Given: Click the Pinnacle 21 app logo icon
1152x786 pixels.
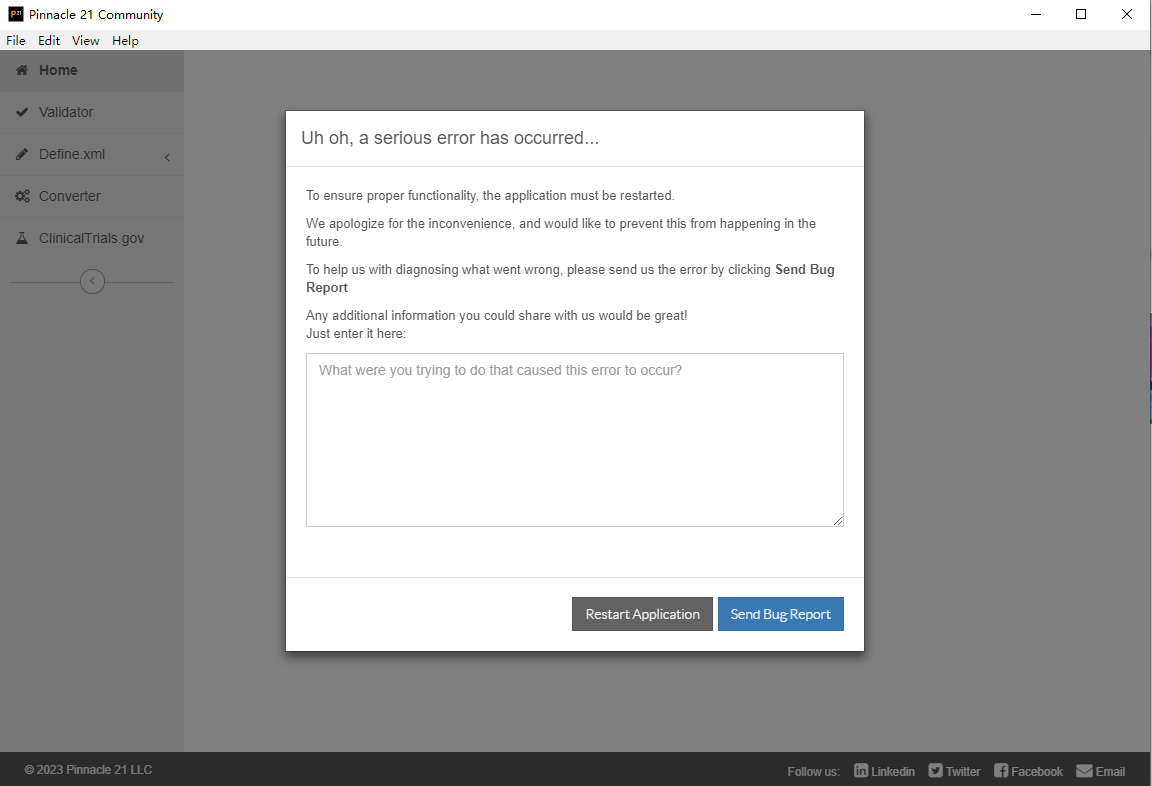Looking at the screenshot, I should pos(15,14).
